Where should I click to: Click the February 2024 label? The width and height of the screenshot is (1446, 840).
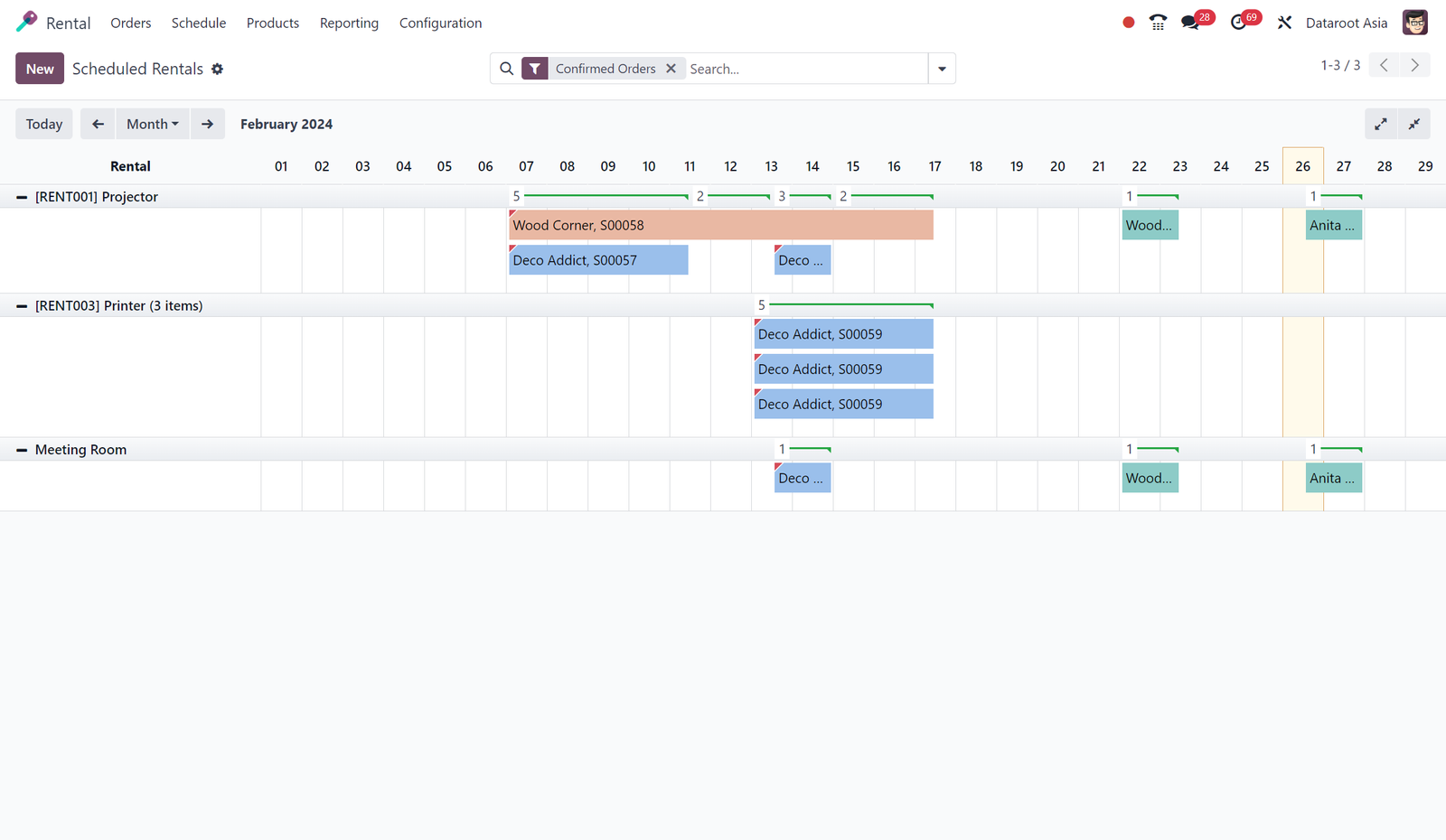click(x=286, y=124)
